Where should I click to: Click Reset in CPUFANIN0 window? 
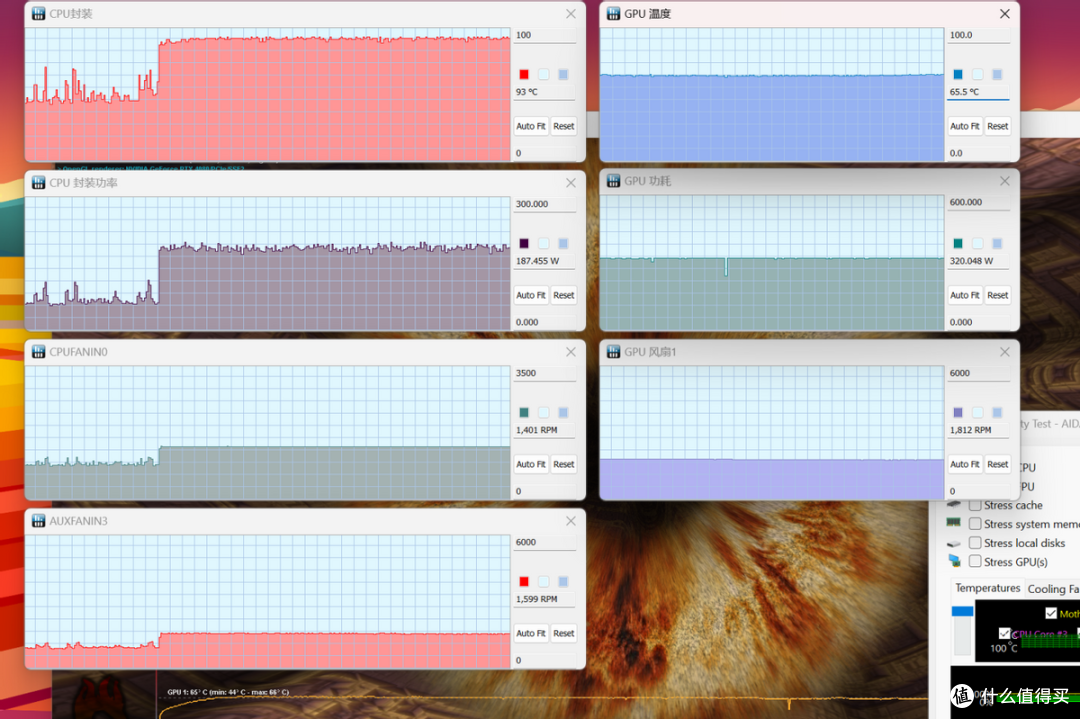(x=563, y=464)
